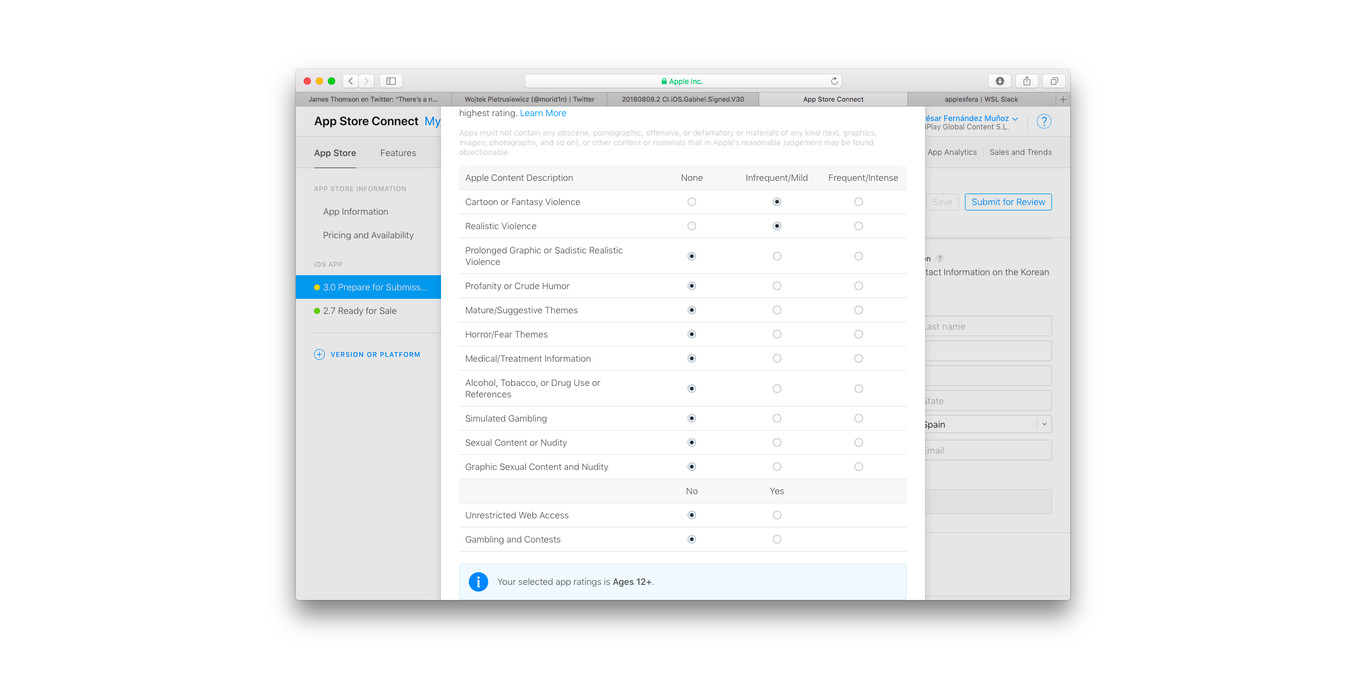
Task: Click the blue info icon by app ratings
Action: click(x=478, y=581)
